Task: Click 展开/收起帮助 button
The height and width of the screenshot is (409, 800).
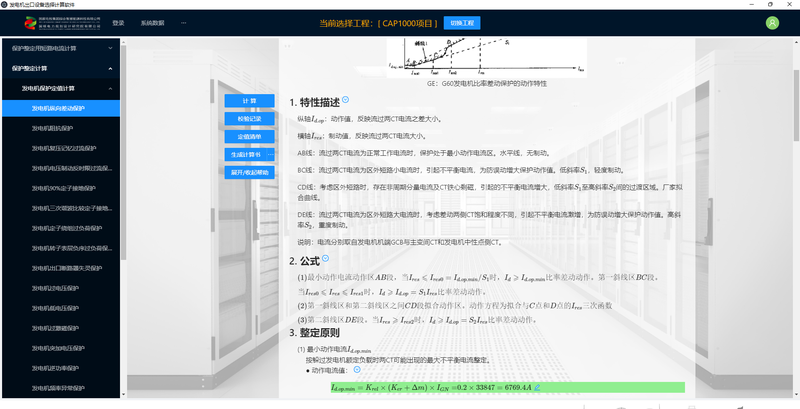Action: [x=249, y=172]
